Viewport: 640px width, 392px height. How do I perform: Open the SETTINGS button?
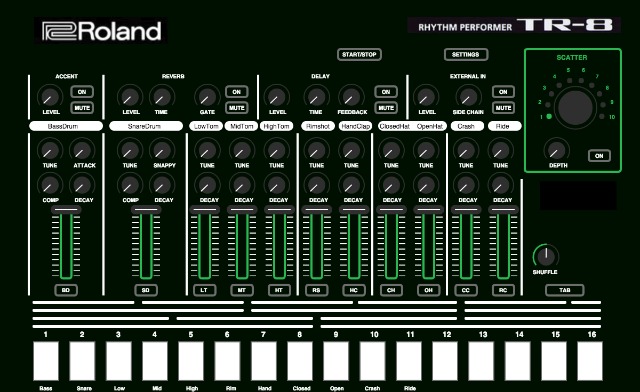tap(466, 54)
